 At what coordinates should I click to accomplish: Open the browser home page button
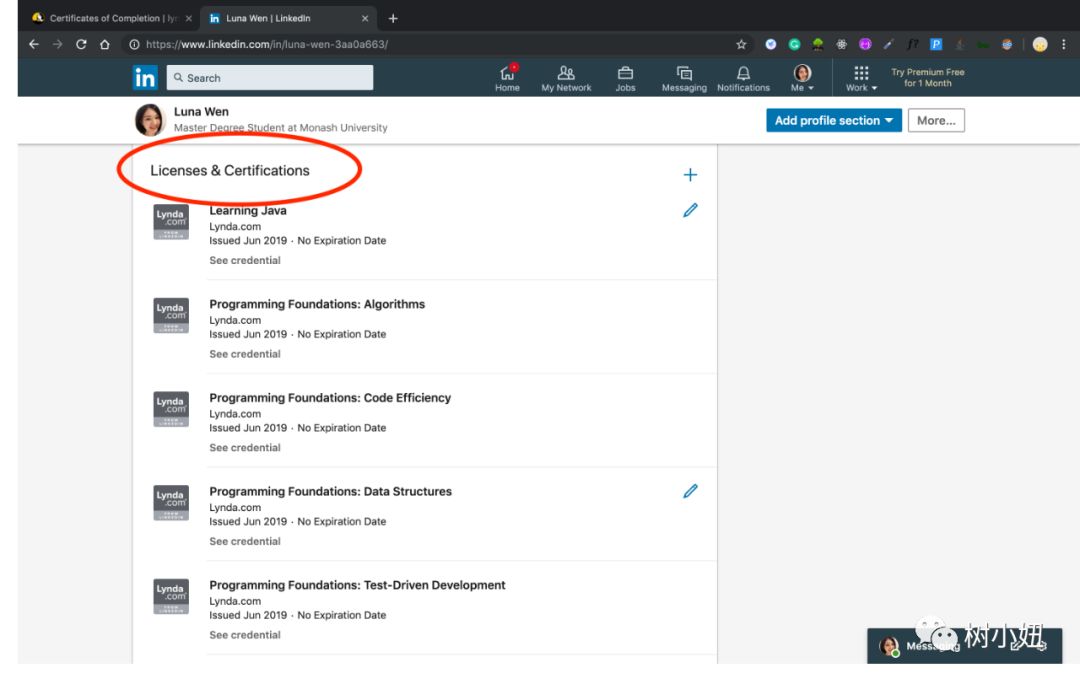click(x=105, y=44)
